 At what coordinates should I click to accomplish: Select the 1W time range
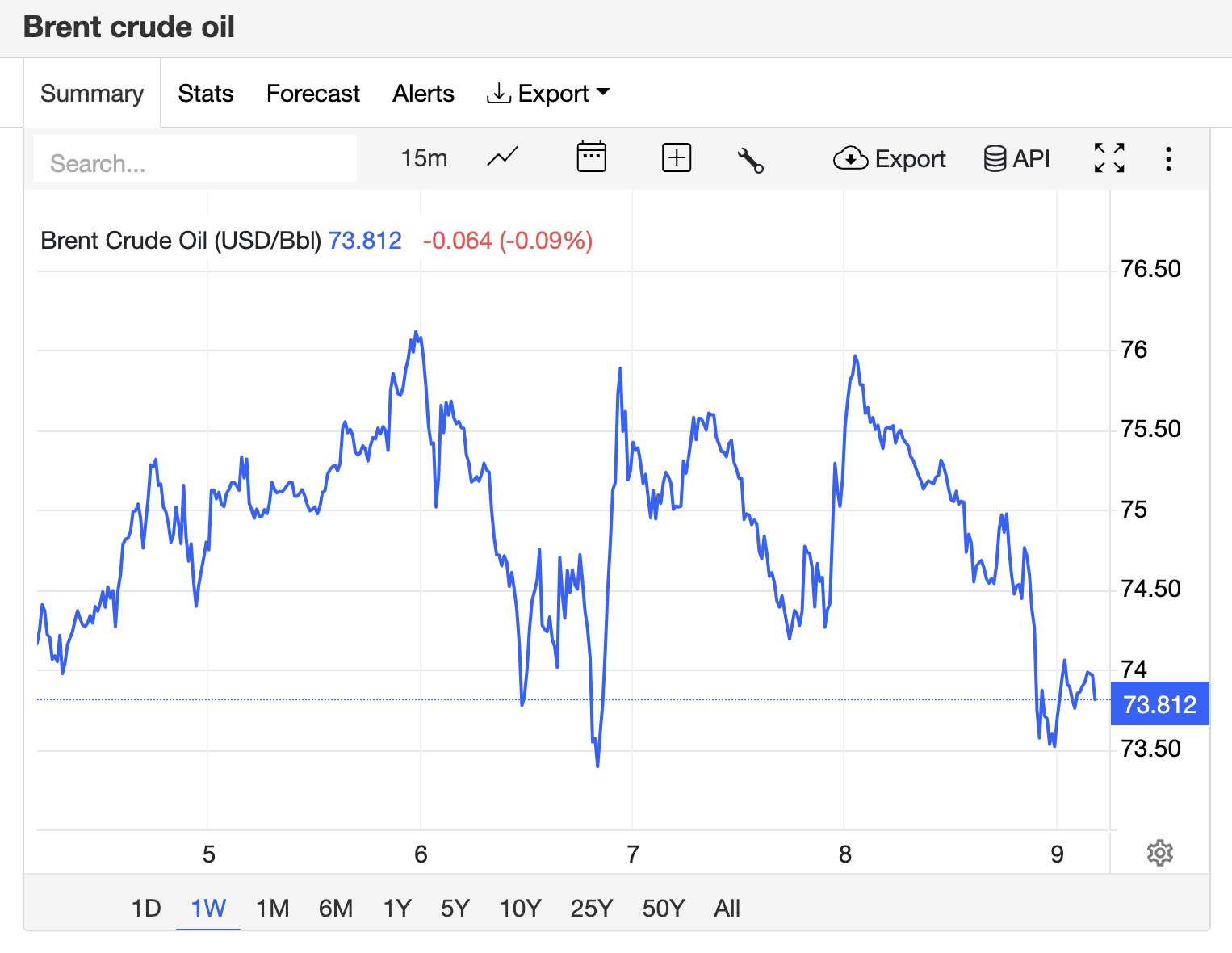(x=208, y=909)
